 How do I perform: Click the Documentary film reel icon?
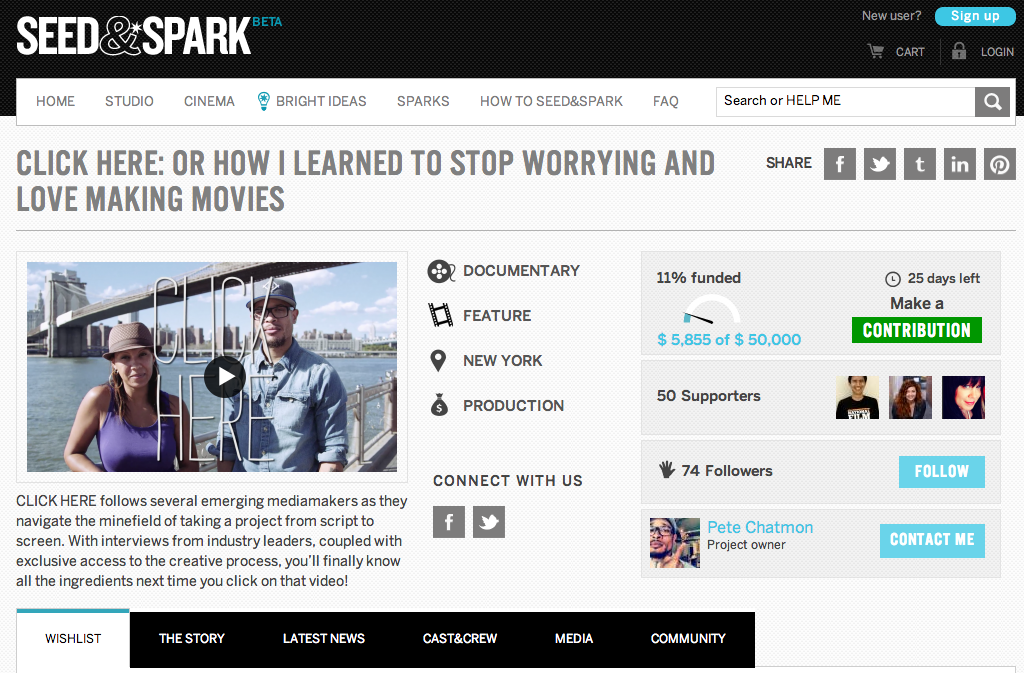click(441, 271)
